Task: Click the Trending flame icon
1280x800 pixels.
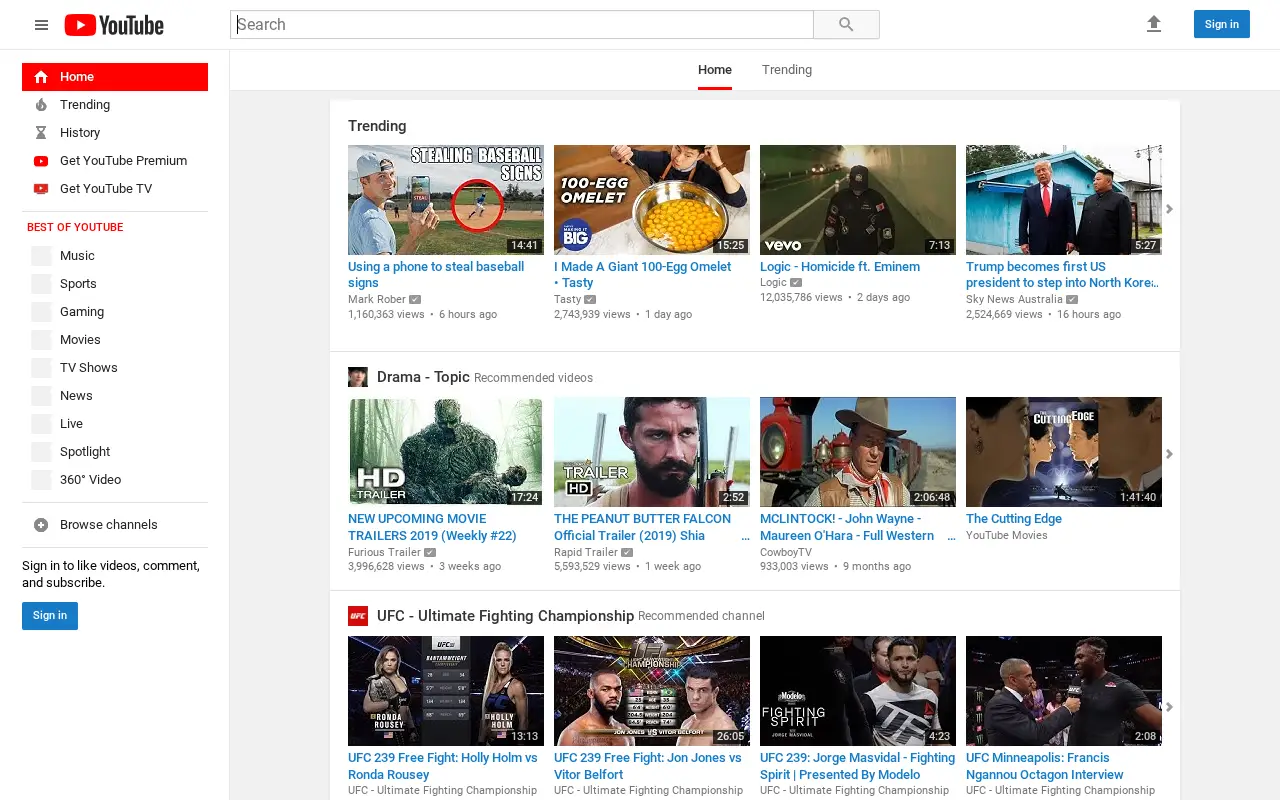Action: (x=41, y=105)
